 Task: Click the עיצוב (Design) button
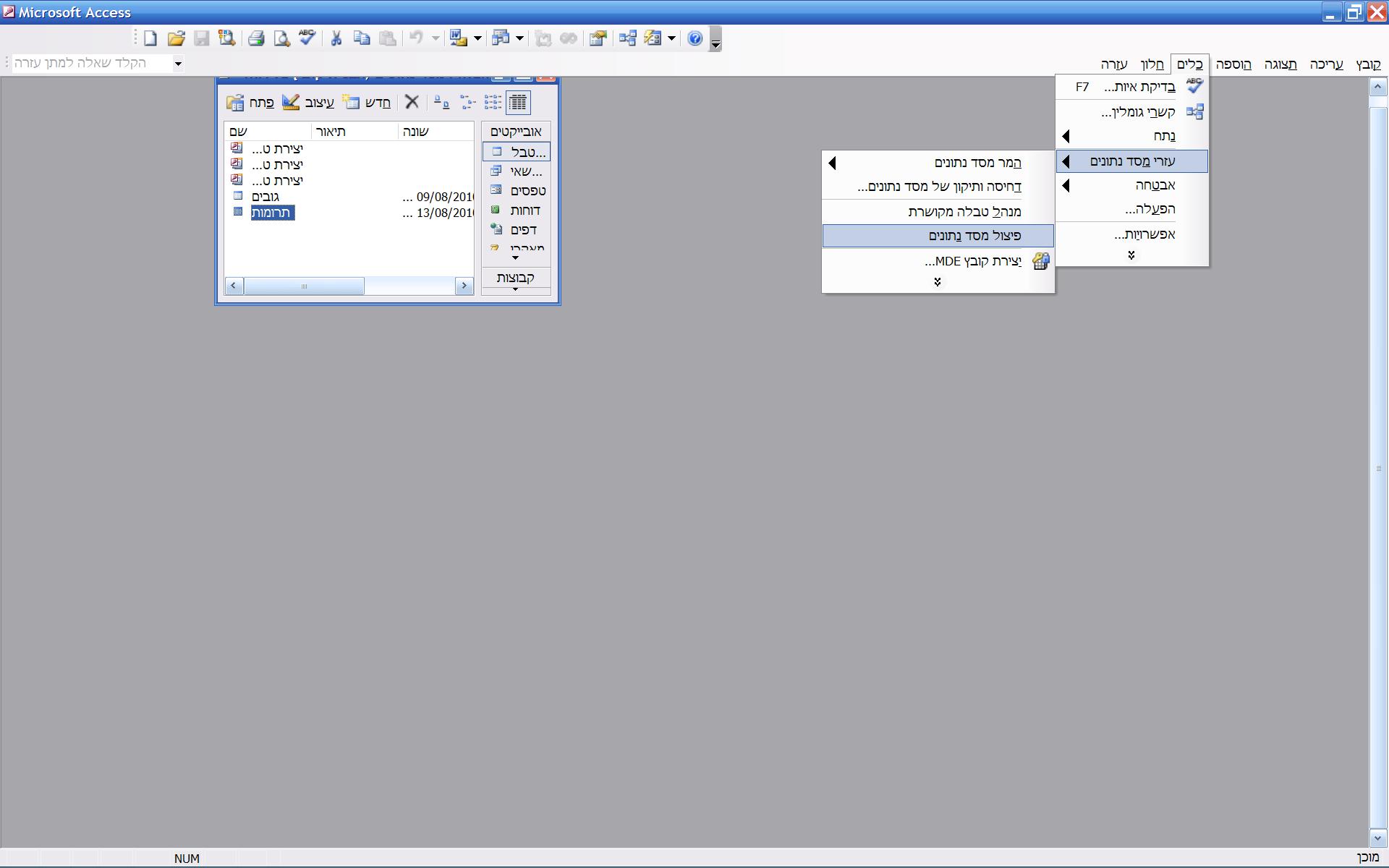309,103
